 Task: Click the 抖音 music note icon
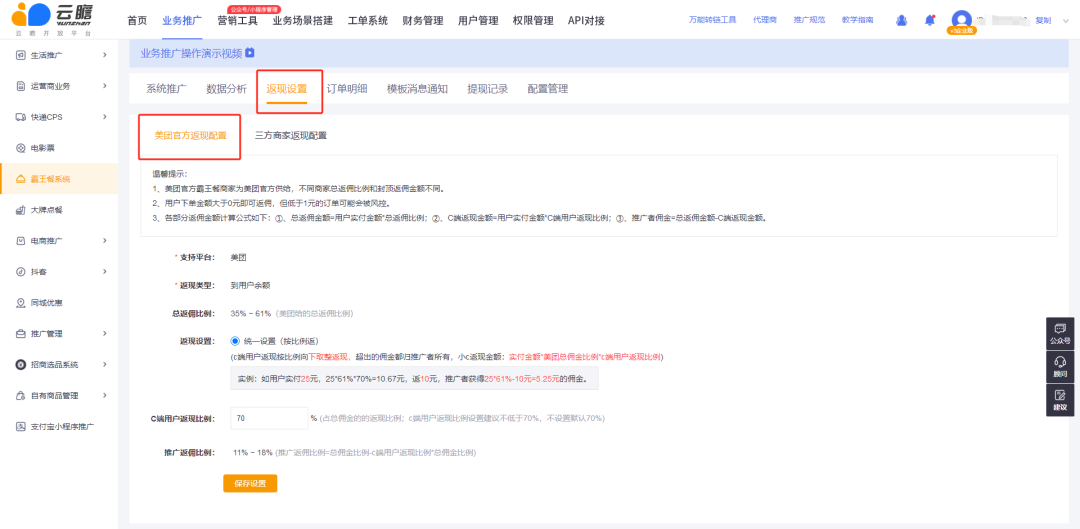click(20, 271)
